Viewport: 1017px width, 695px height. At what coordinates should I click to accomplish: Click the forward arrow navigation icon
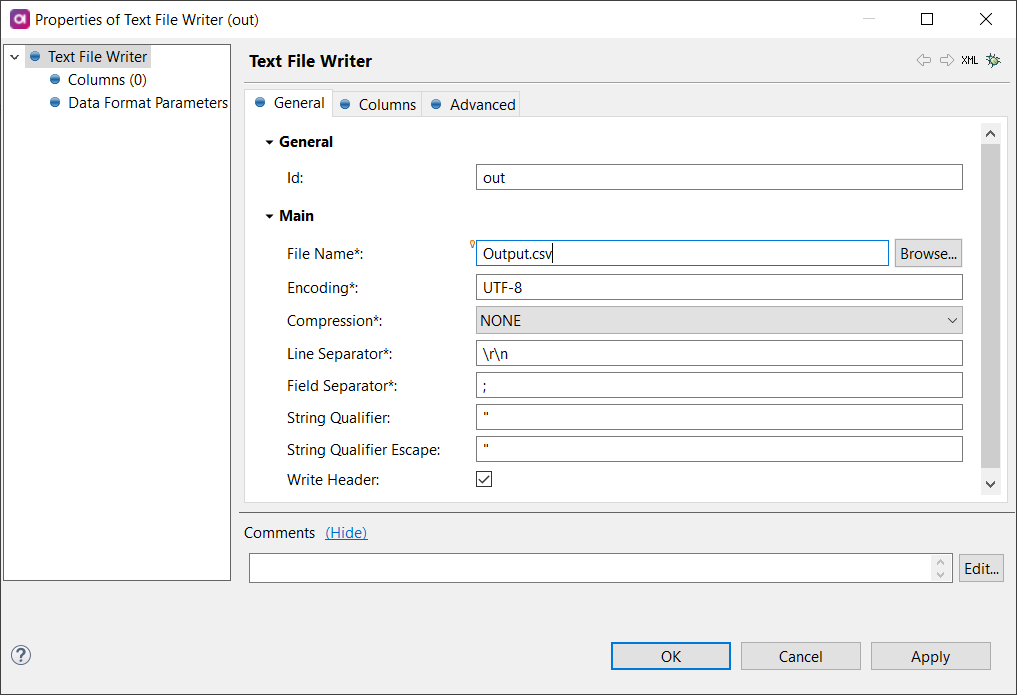(x=946, y=61)
